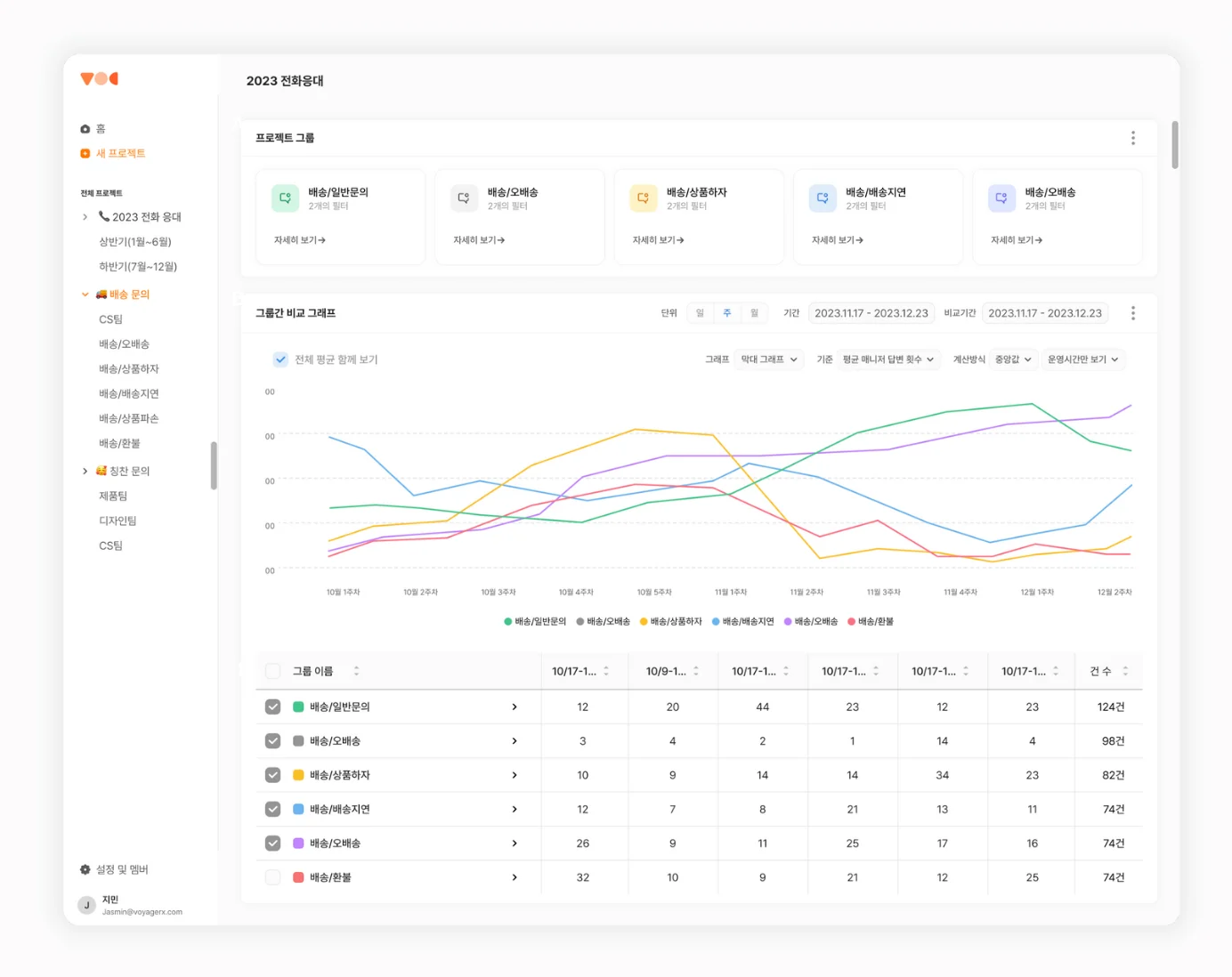Open the 그룹간 비교 그래프 three-dot menu
The width and height of the screenshot is (1232, 977).
click(x=1132, y=313)
